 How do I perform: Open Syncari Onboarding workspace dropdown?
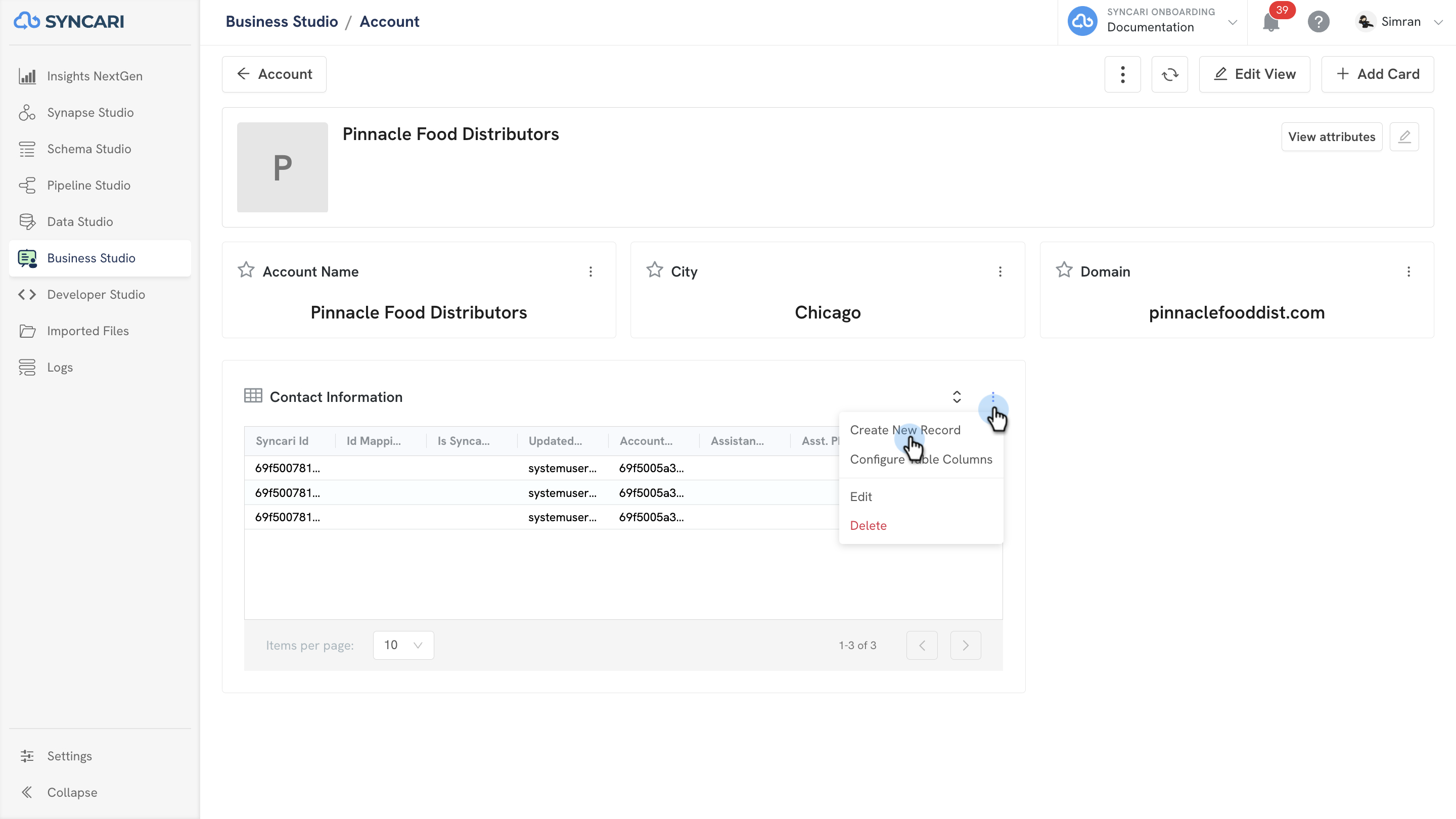coord(1153,21)
